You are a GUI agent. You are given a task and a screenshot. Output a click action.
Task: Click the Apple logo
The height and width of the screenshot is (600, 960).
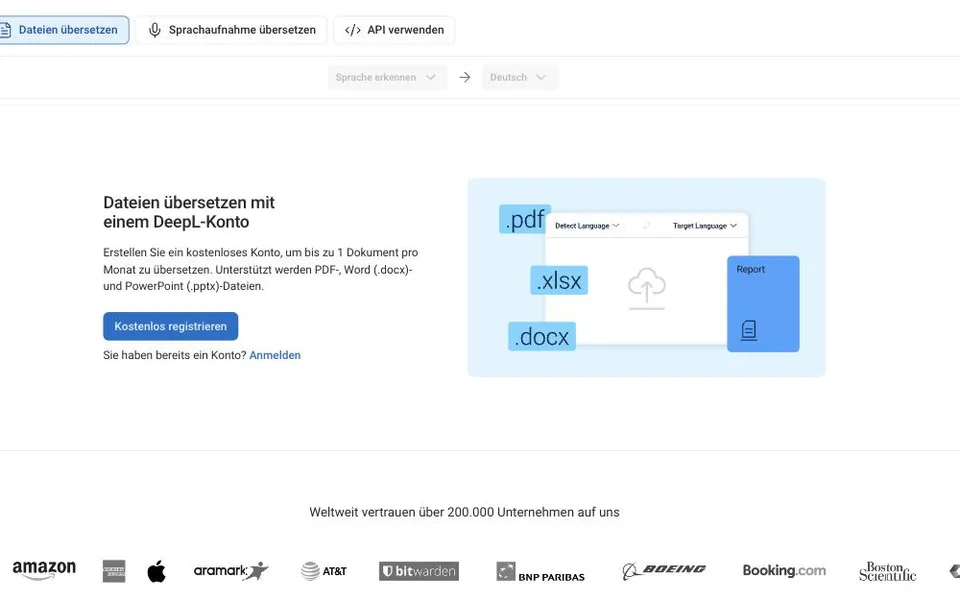[157, 571]
